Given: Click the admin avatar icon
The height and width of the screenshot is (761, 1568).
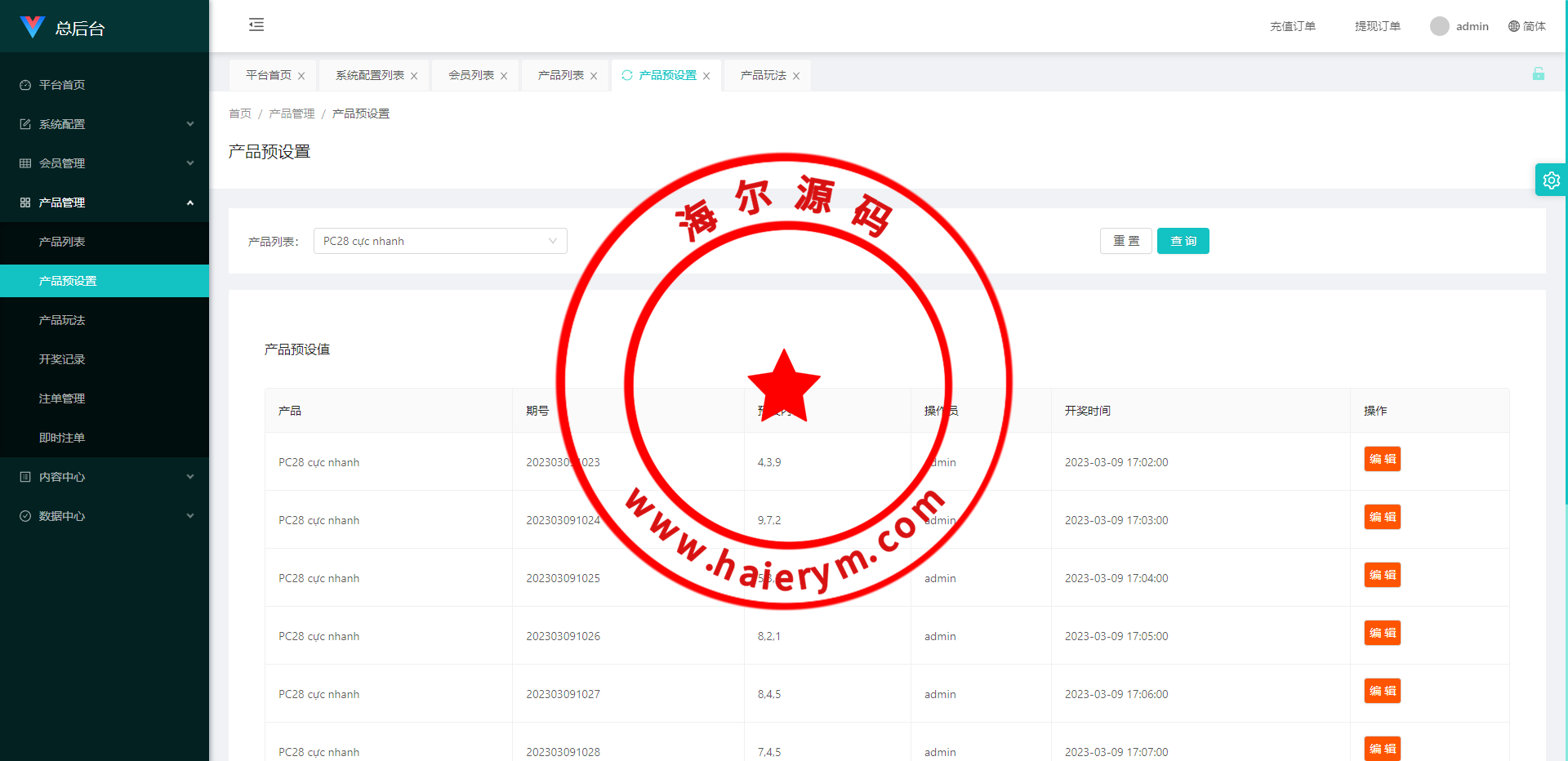Looking at the screenshot, I should coord(1439,26).
